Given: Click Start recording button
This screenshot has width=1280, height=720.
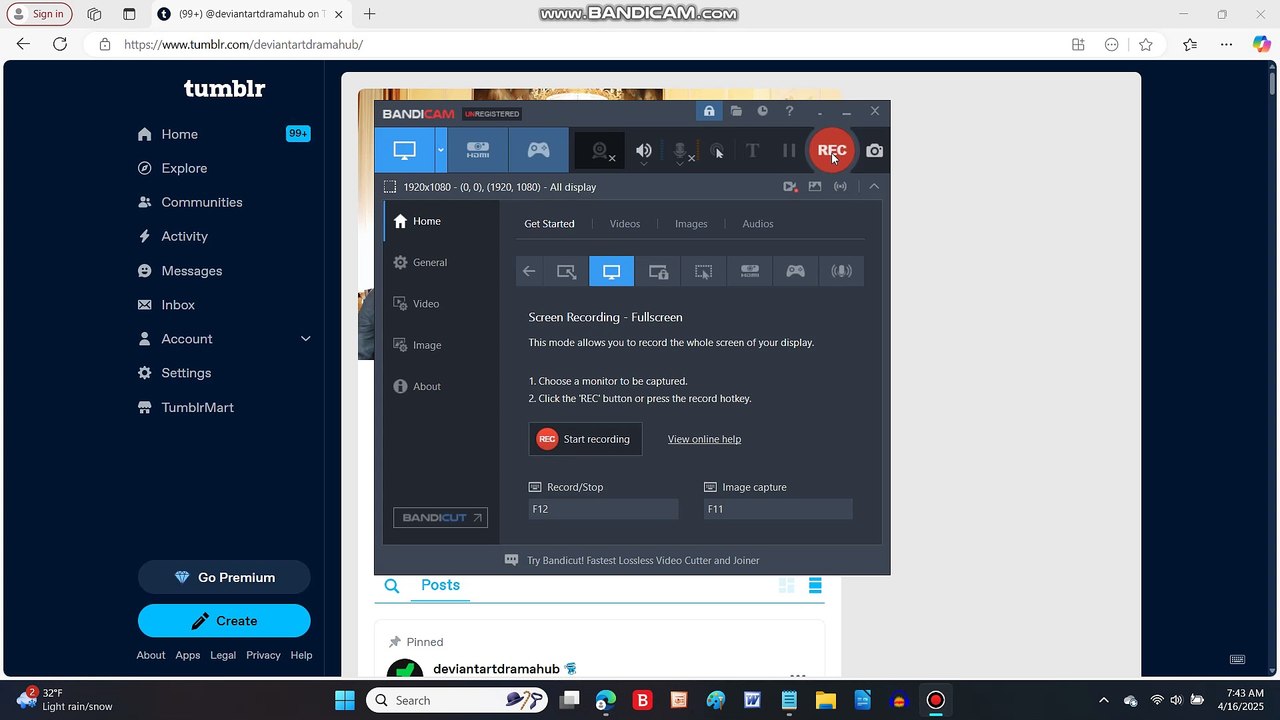Looking at the screenshot, I should (x=585, y=439).
